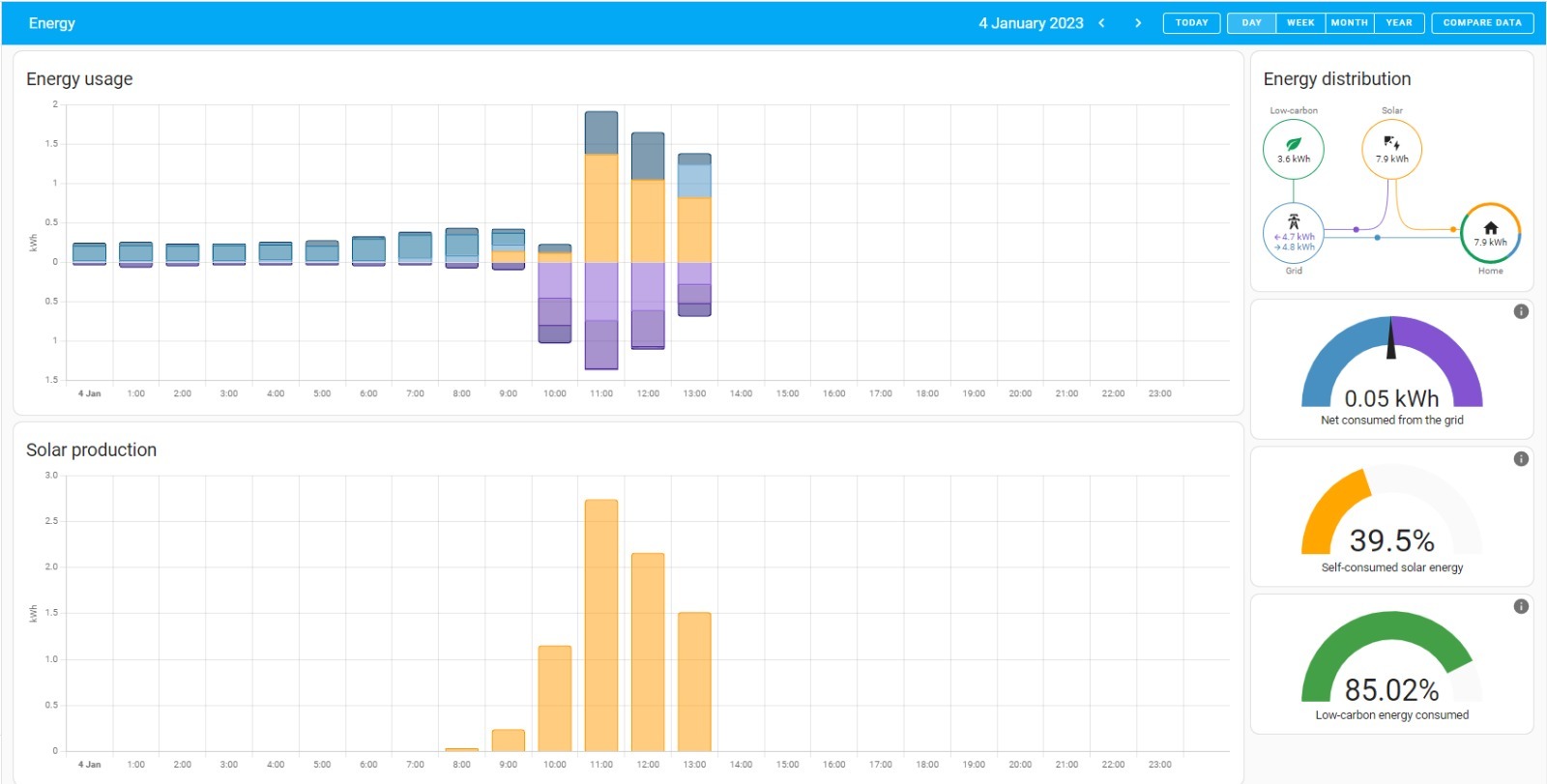Click the Grid transmission tower icon
This screenshot has height=784, width=1547.
(x=1294, y=222)
